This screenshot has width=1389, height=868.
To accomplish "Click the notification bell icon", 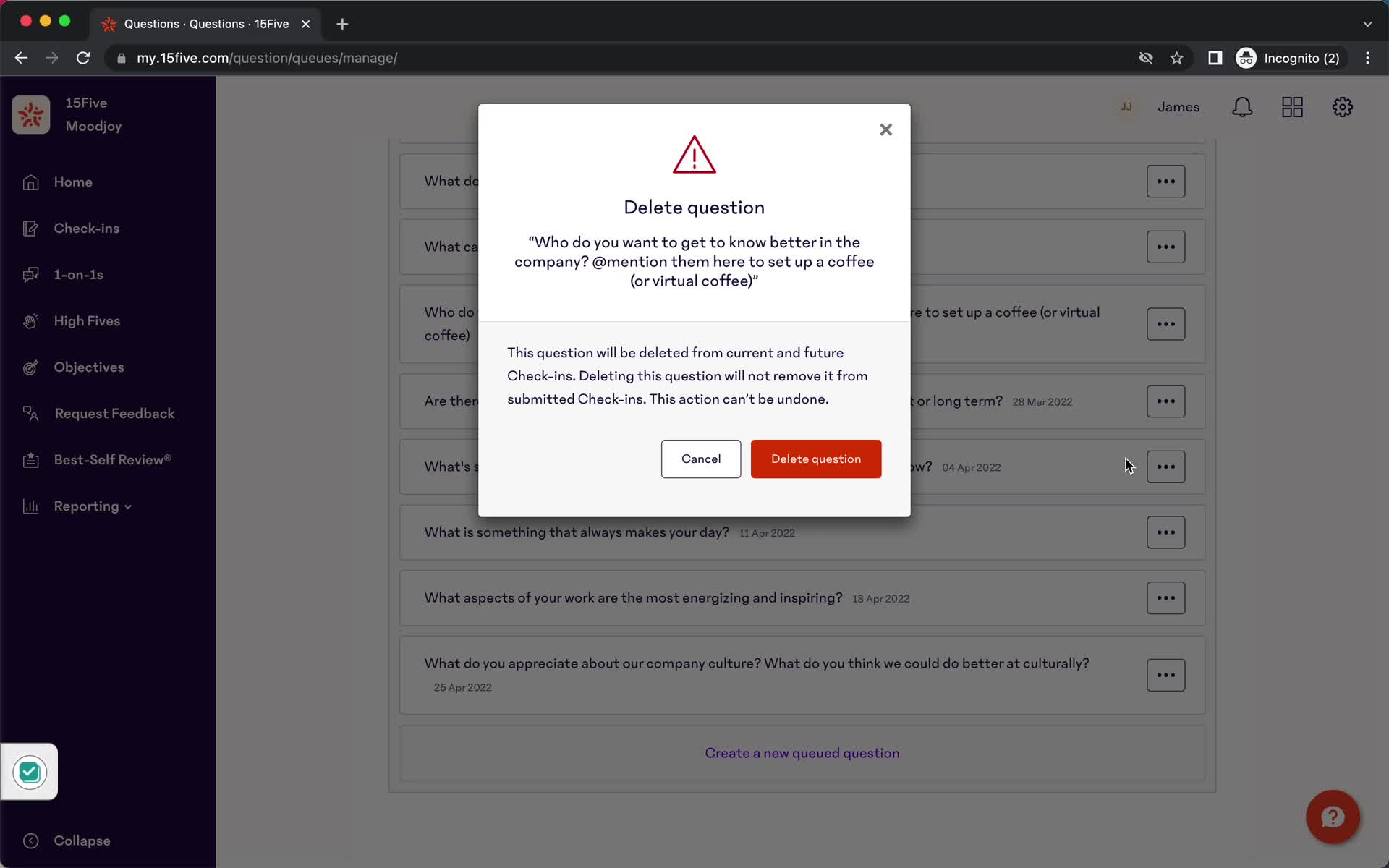I will 1243,107.
